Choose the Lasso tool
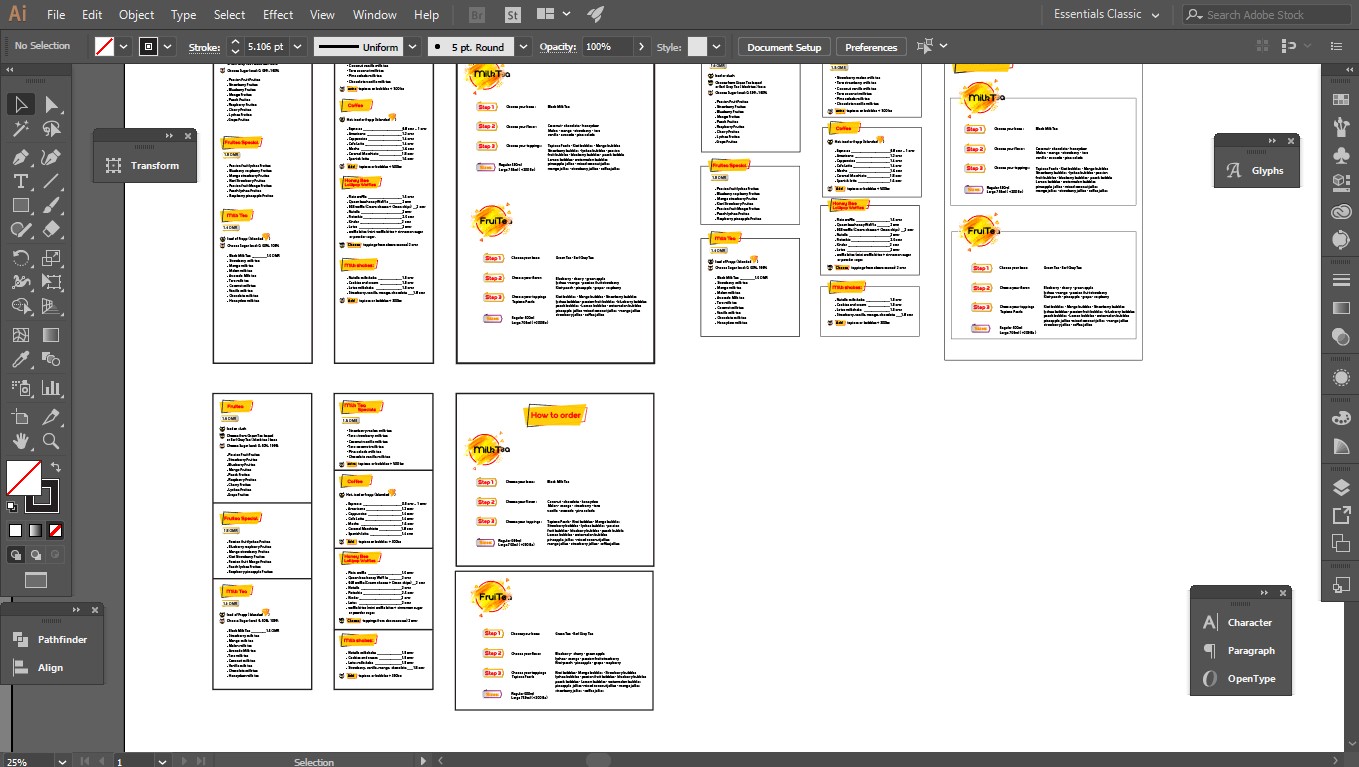 51,129
